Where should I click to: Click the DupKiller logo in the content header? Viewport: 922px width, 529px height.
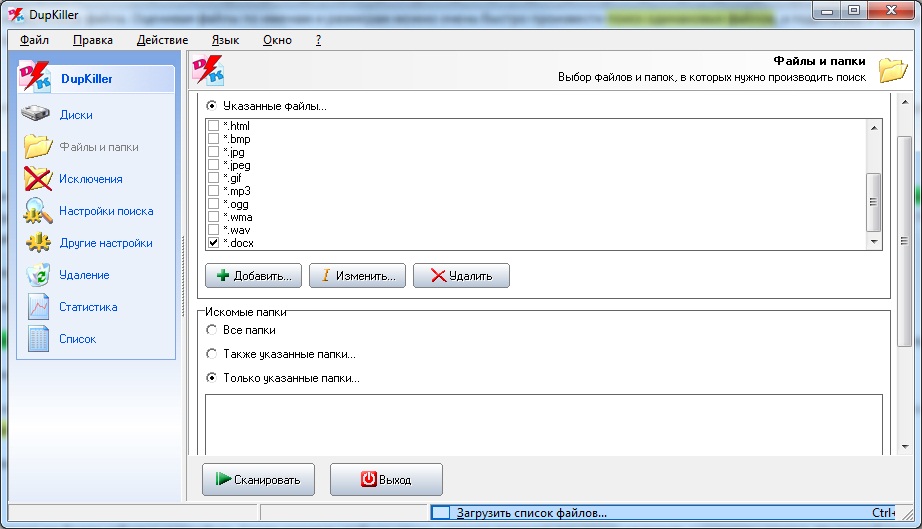(207, 70)
